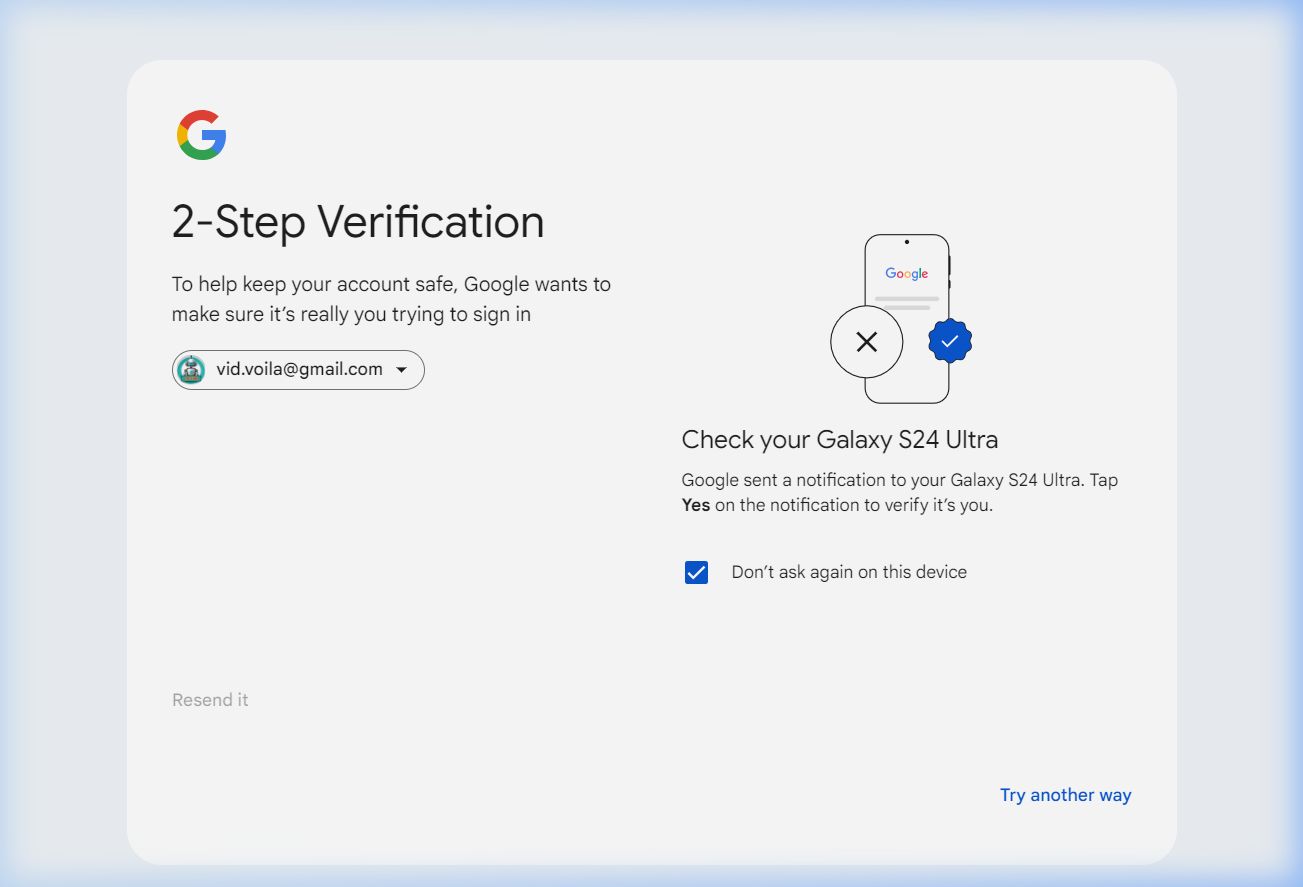Click the "2-Step Verification" heading

click(358, 222)
